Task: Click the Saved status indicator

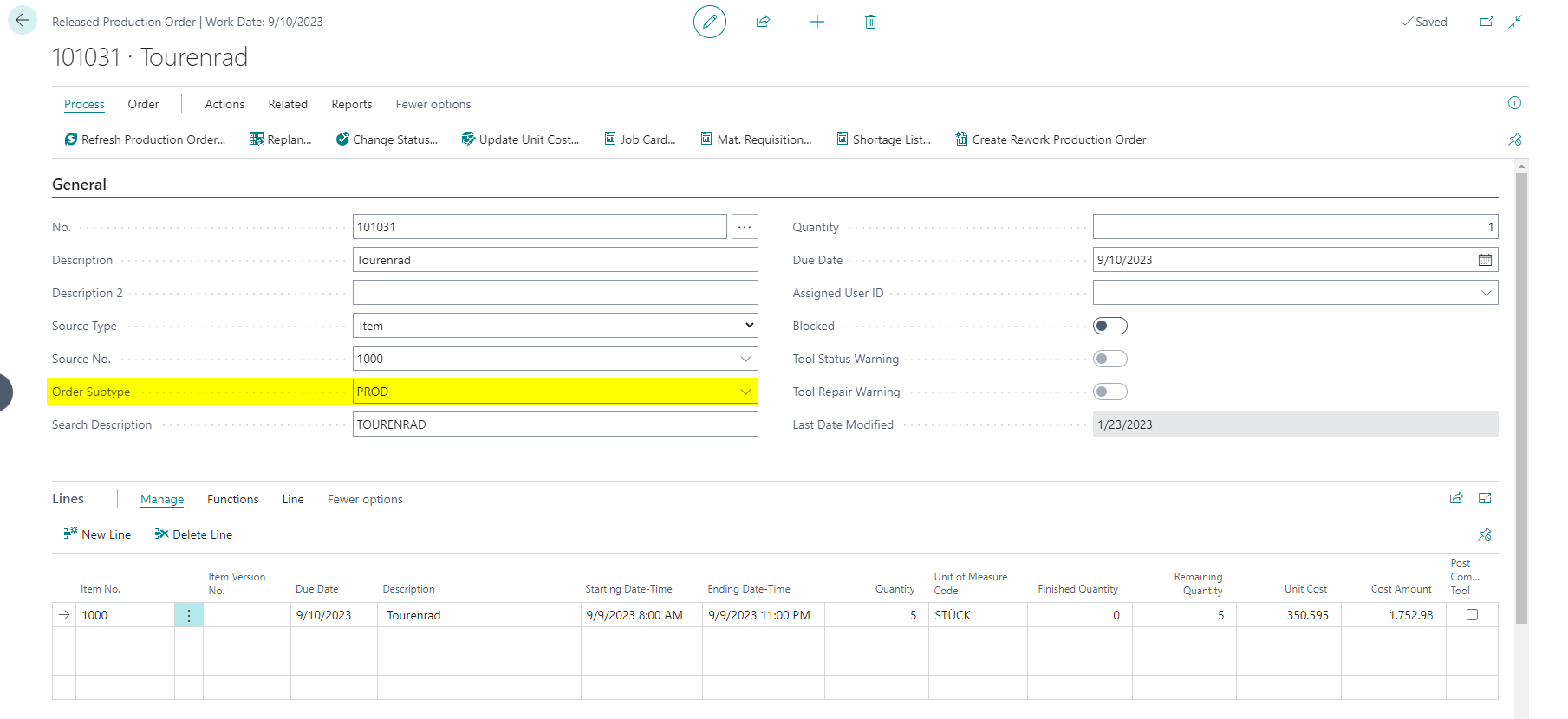Action: pos(1424,22)
